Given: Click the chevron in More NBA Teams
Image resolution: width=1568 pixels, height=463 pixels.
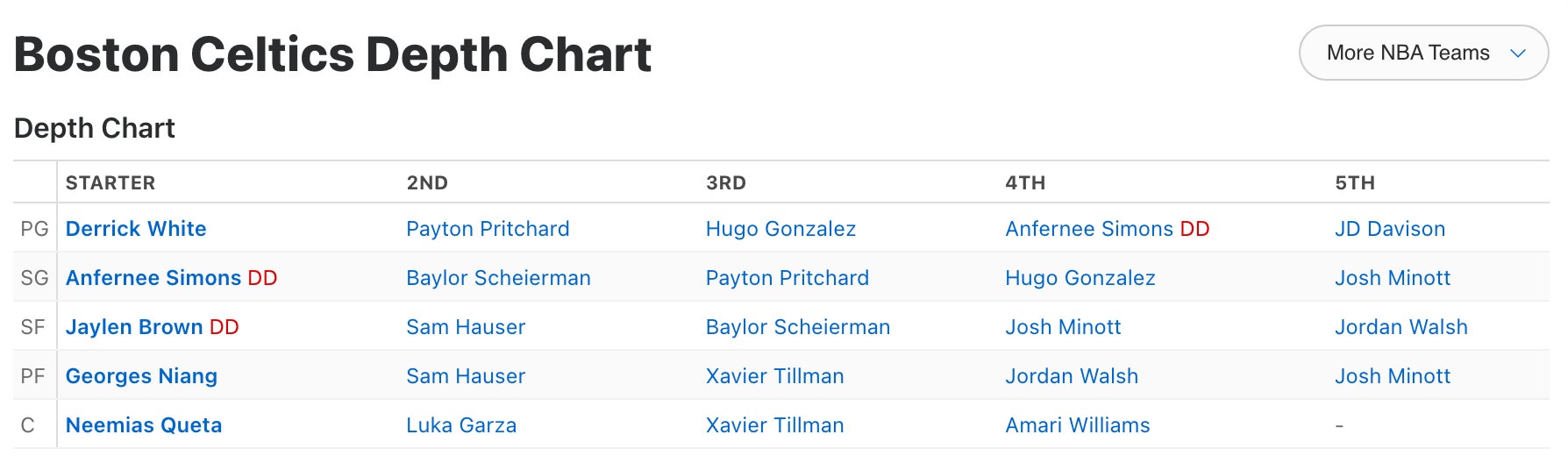Looking at the screenshot, I should coord(1518,53).
